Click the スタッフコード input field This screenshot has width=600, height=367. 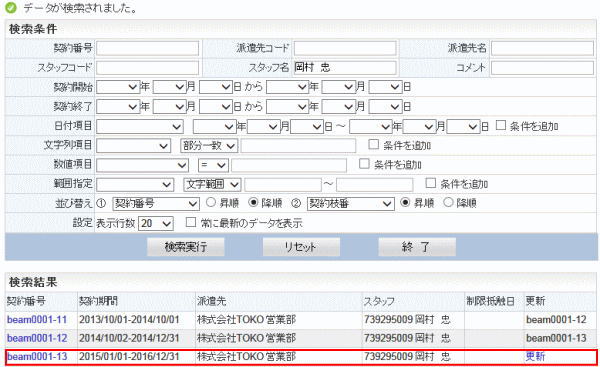[147, 68]
